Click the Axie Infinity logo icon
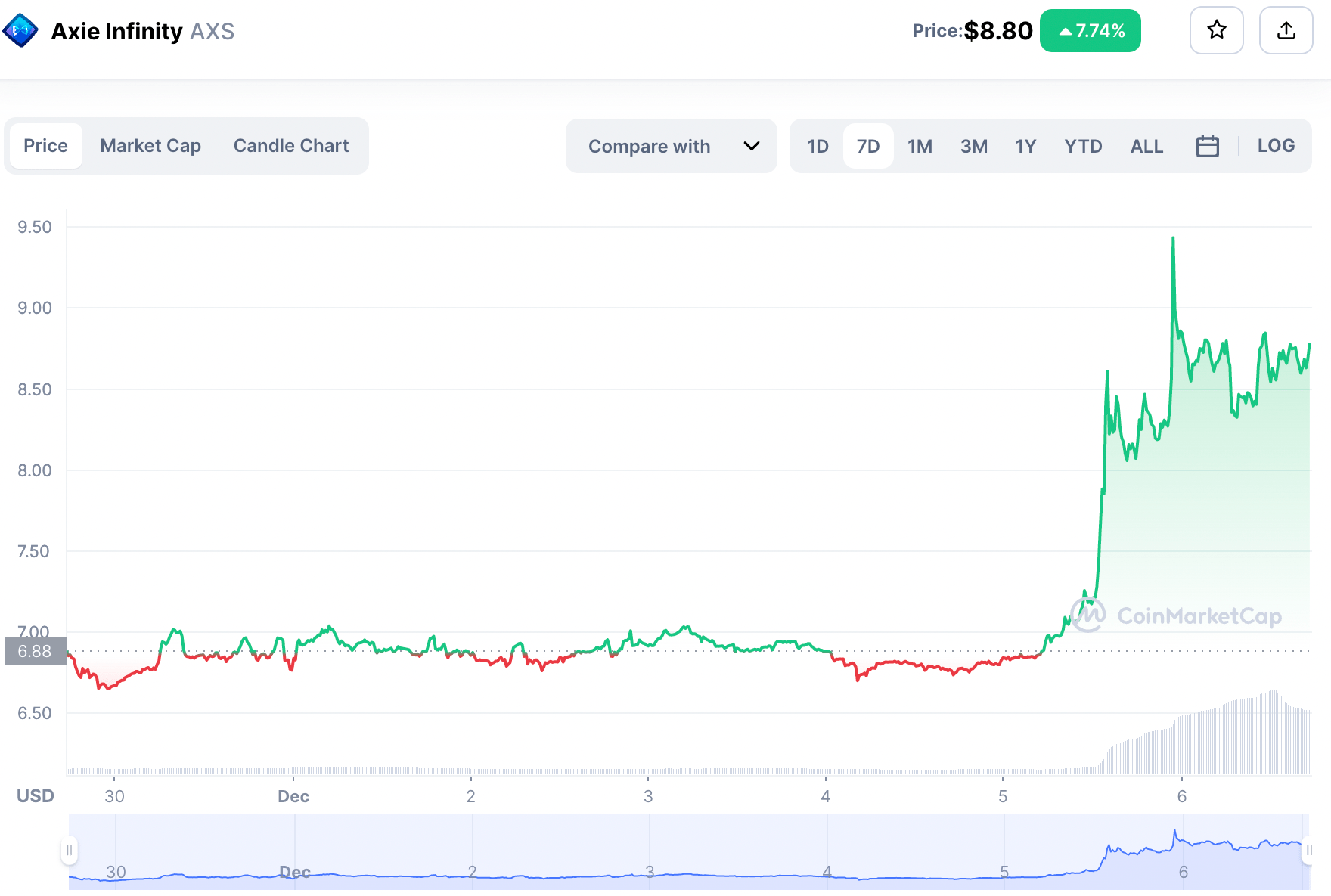This screenshot has width=1331, height=896. (x=21, y=30)
